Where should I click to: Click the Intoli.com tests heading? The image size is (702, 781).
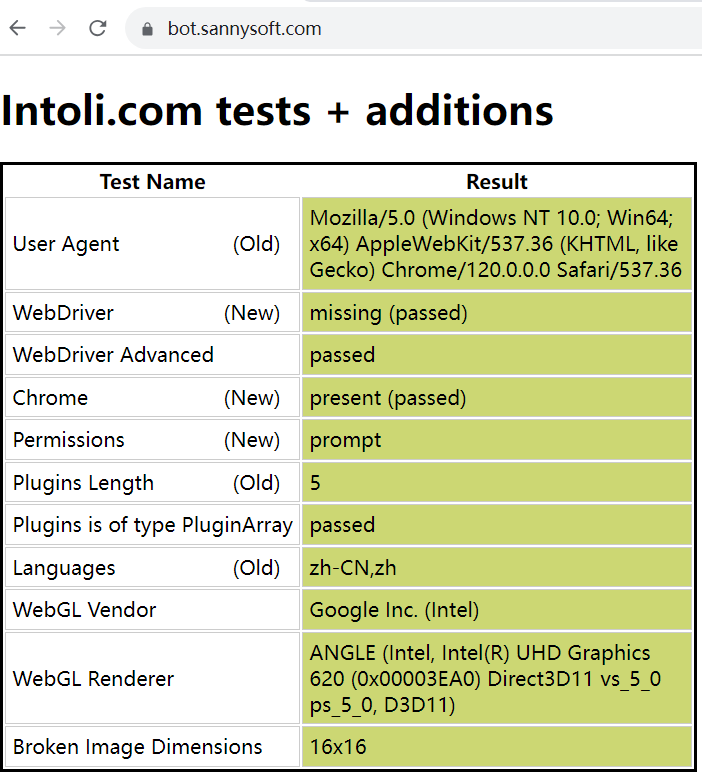[x=277, y=110]
